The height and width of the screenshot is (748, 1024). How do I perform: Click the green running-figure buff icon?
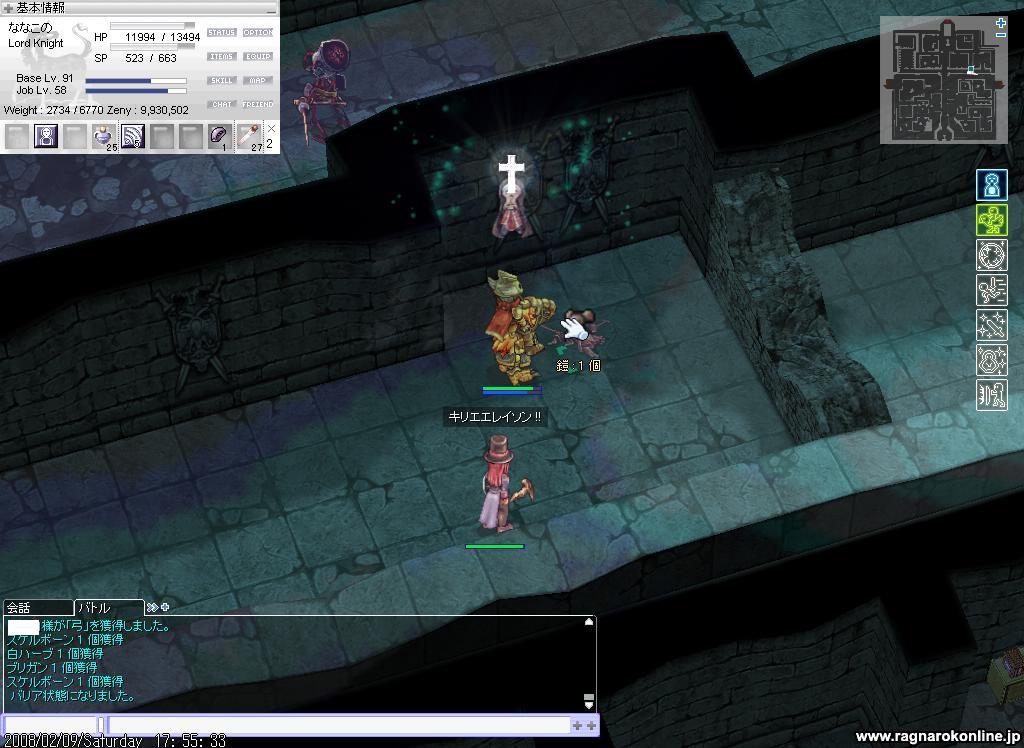(991, 220)
